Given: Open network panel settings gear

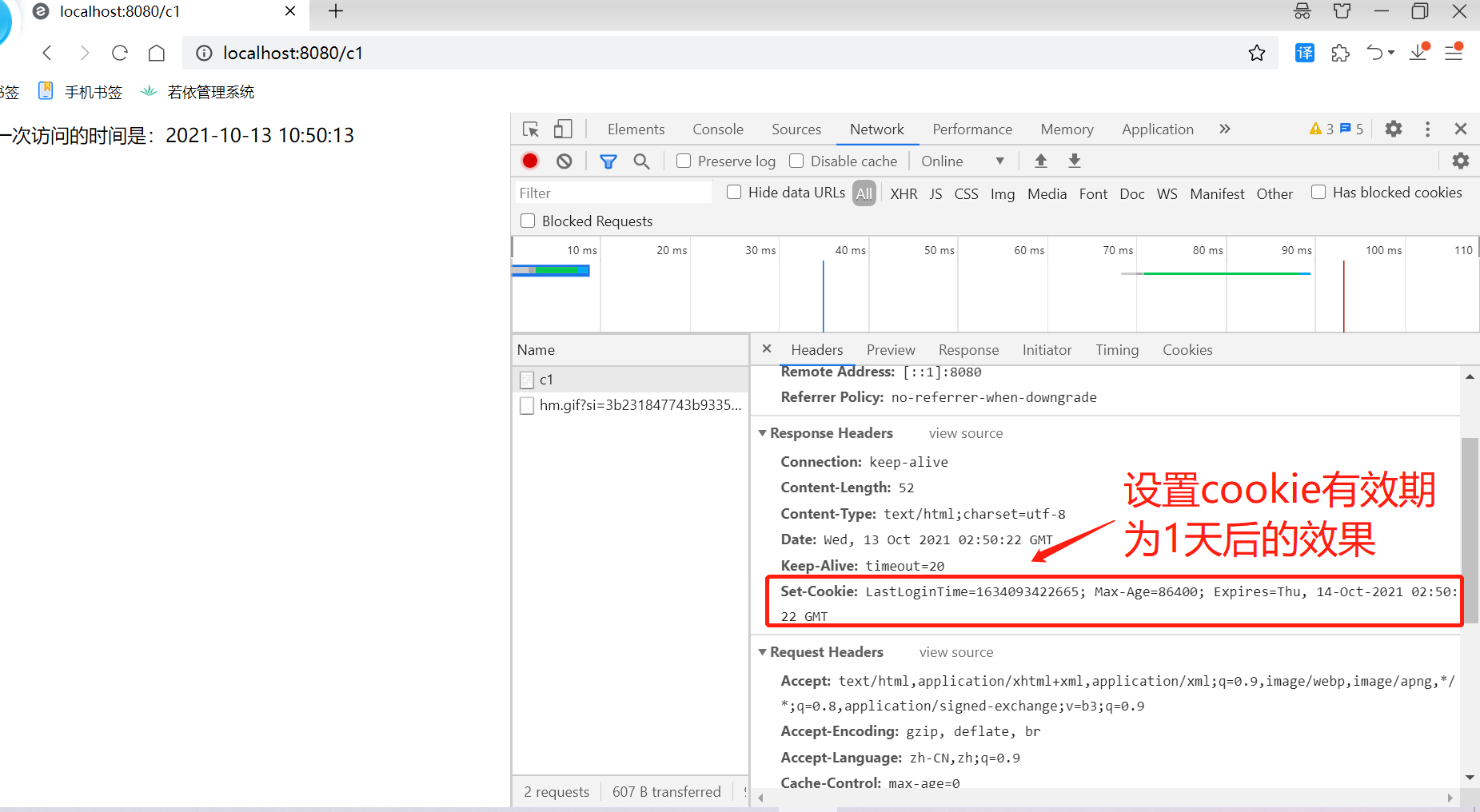Looking at the screenshot, I should pos(1461,161).
